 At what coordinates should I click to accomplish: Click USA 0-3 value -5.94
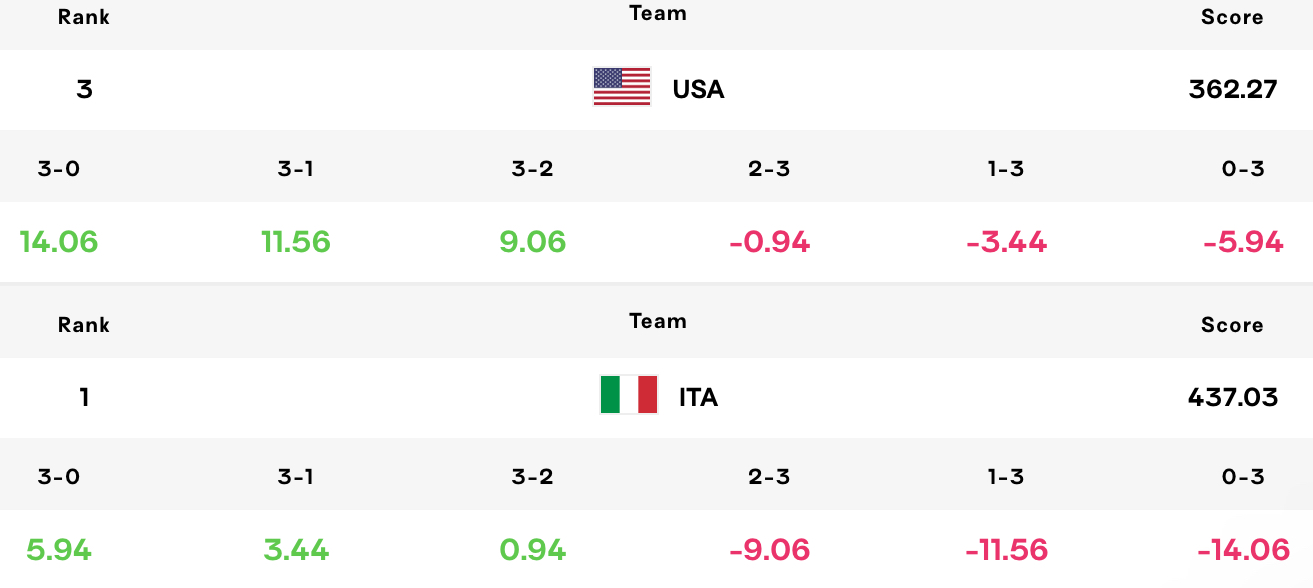coord(1243,241)
